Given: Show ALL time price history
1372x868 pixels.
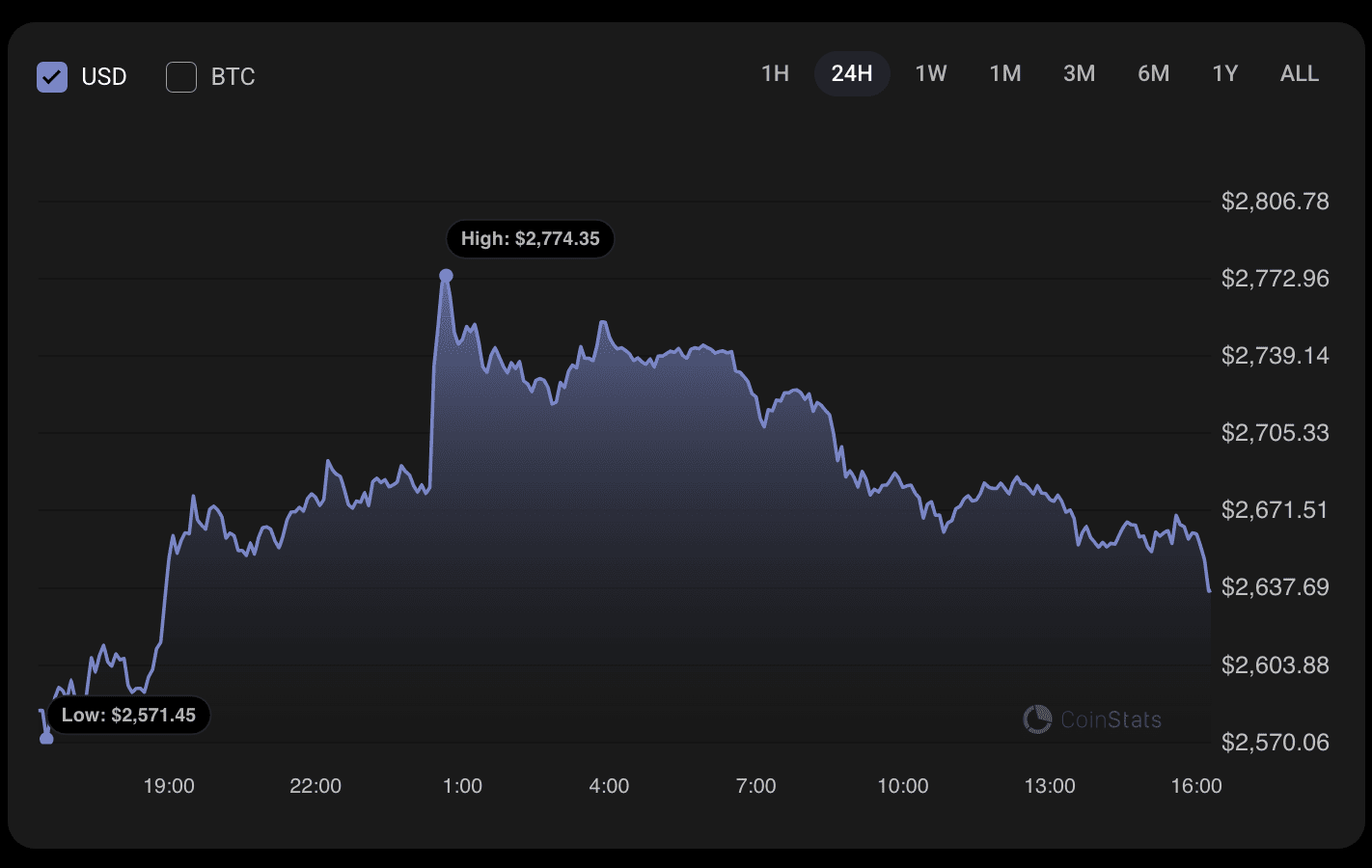Looking at the screenshot, I should coord(1300,74).
